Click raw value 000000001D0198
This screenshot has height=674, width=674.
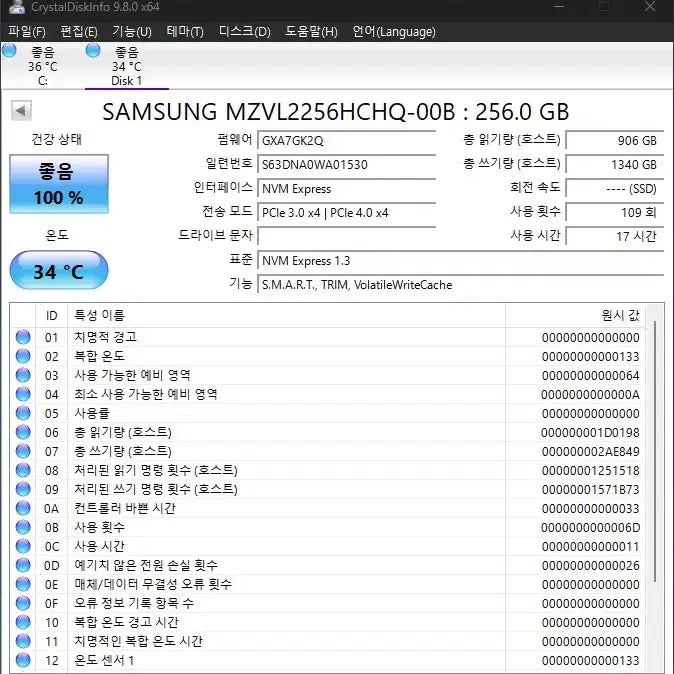point(590,432)
